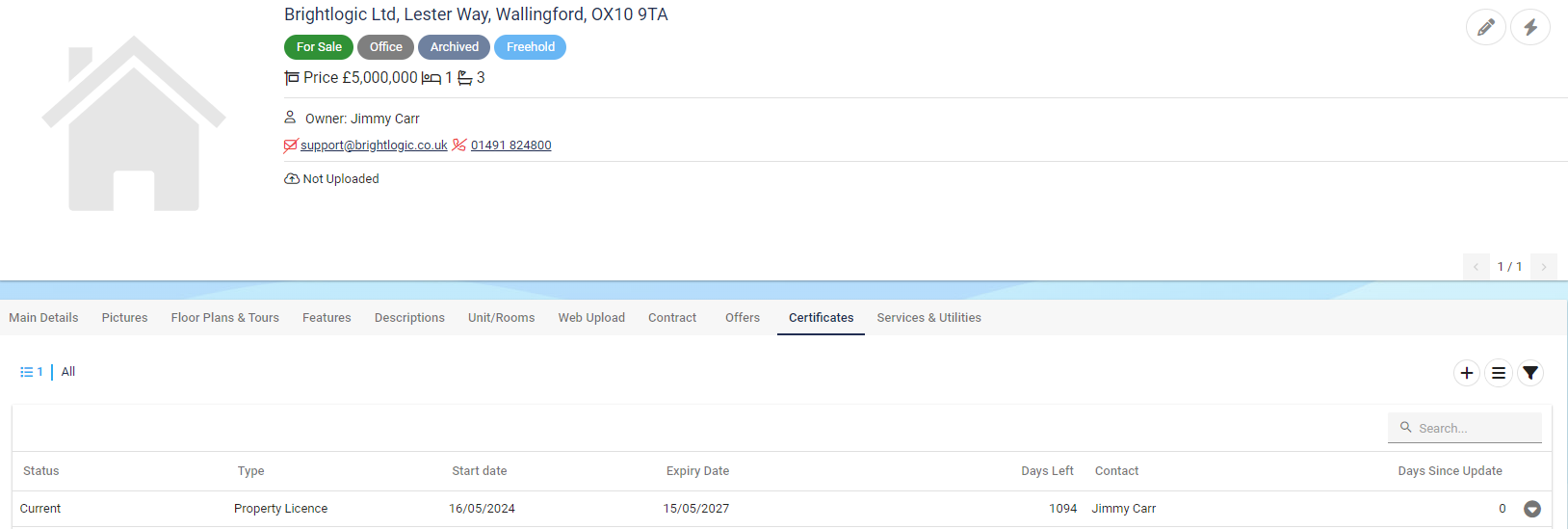The image size is (1568, 529).
Task: Click the Current status cell
Action: pos(40,509)
